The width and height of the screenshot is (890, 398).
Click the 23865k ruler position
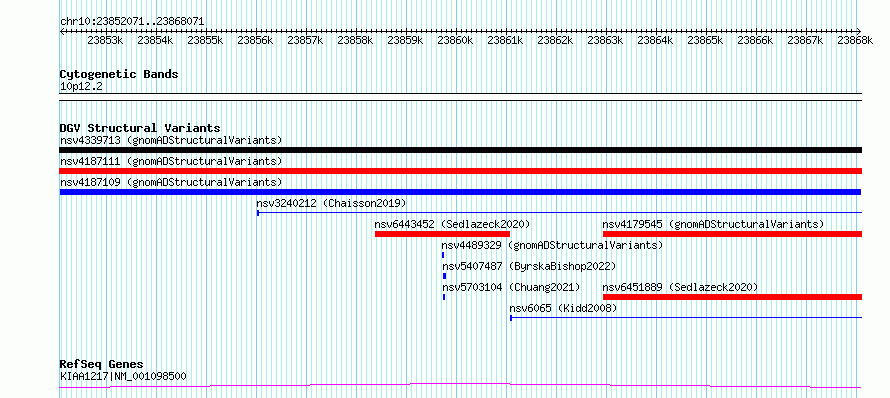click(705, 40)
